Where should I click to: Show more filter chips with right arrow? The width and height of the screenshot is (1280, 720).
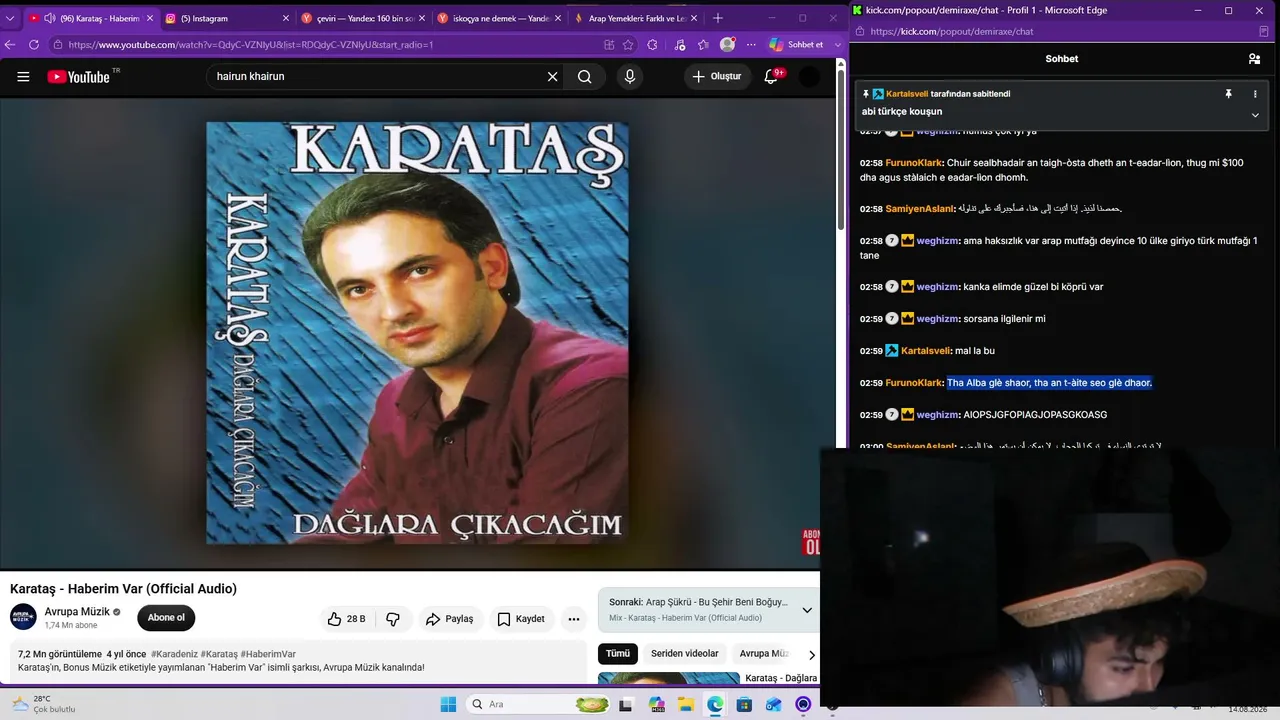tap(812, 655)
